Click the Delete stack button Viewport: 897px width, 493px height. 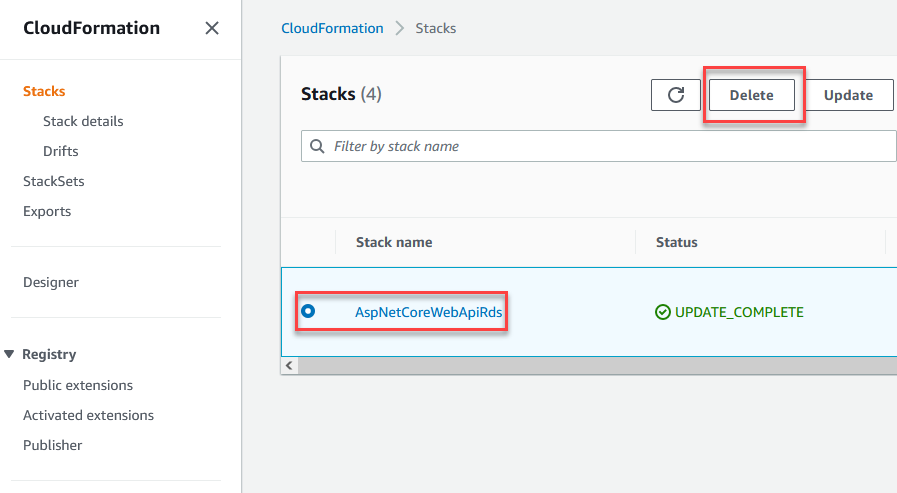pos(752,95)
